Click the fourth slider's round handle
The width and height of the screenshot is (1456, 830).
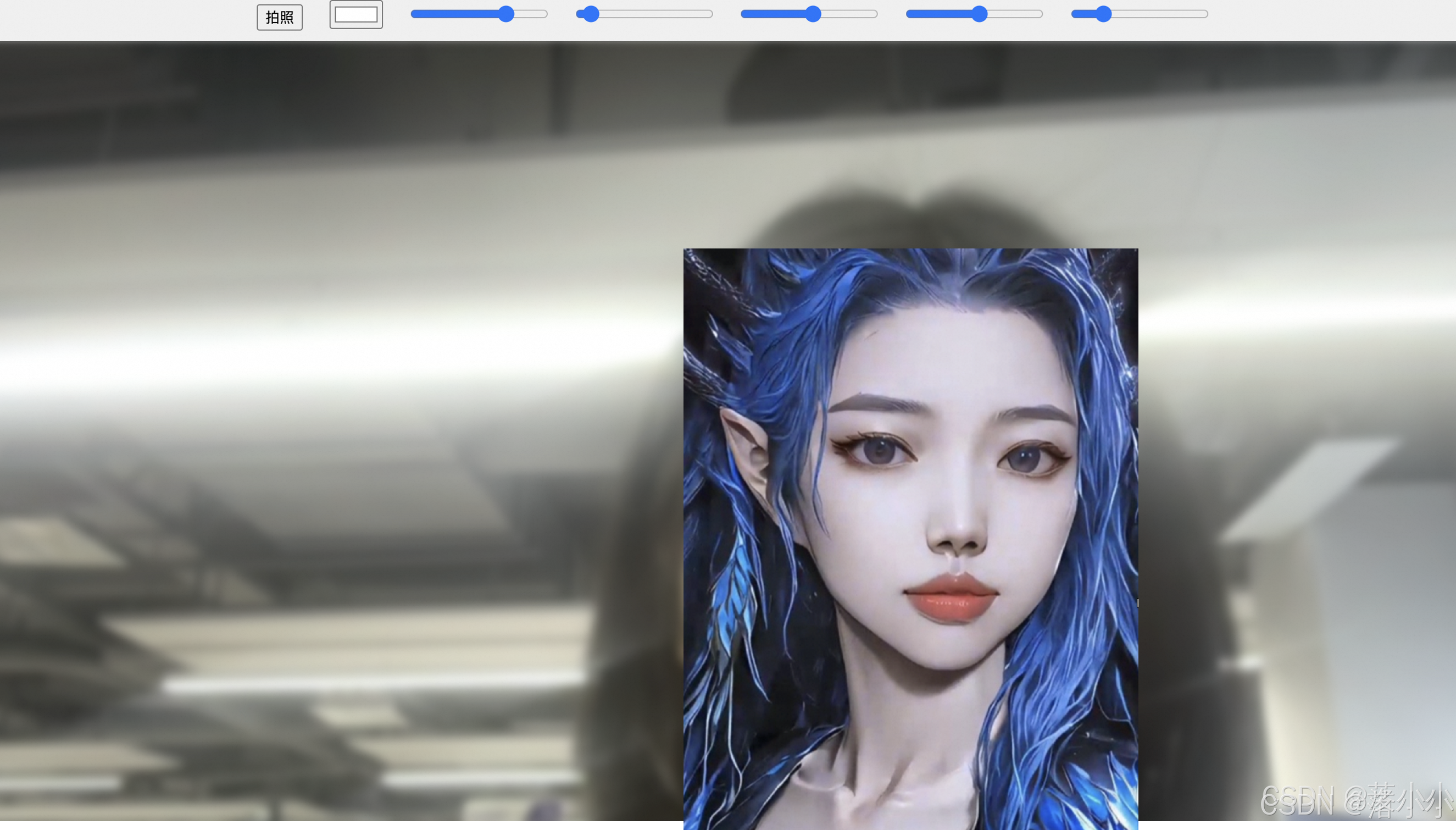coord(979,14)
